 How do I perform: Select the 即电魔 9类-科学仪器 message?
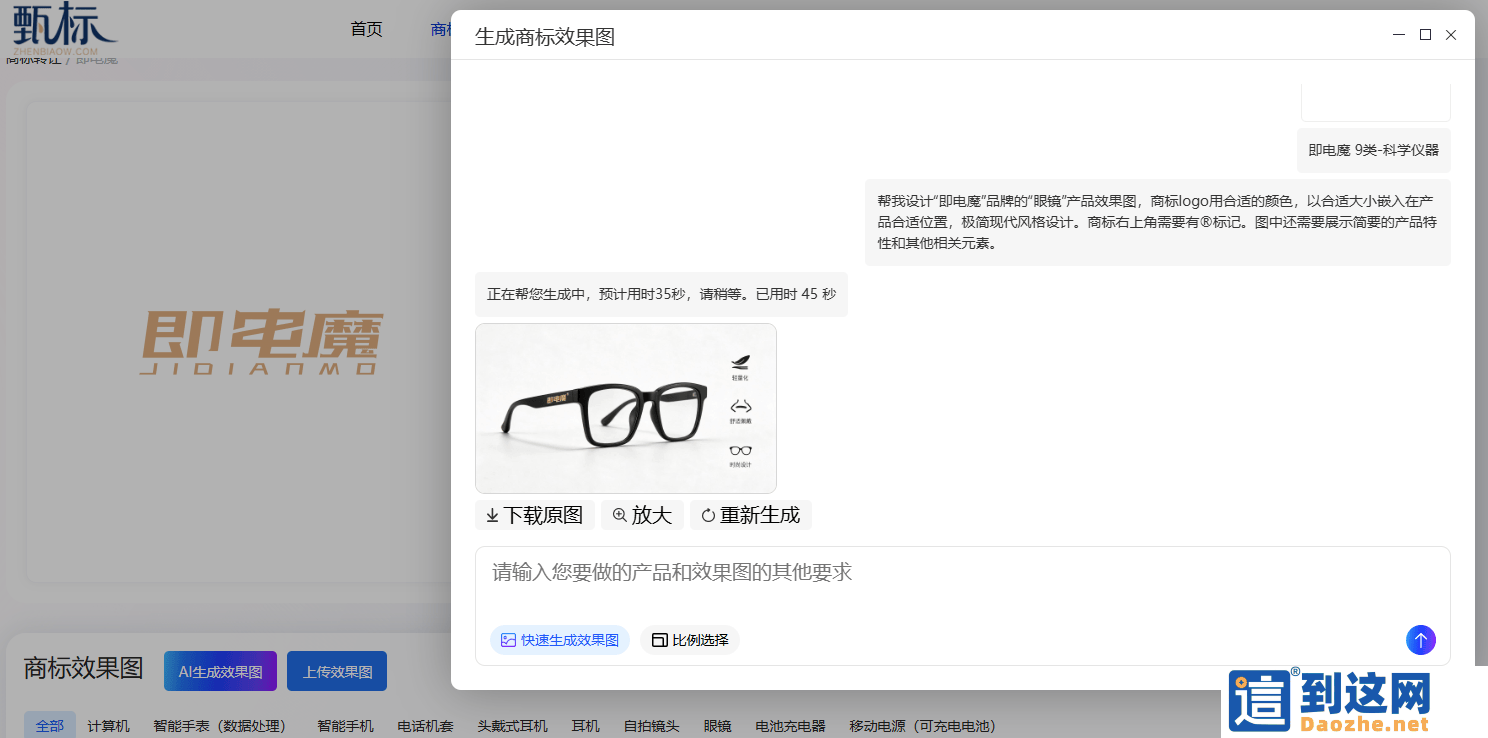pyautogui.click(x=1374, y=150)
